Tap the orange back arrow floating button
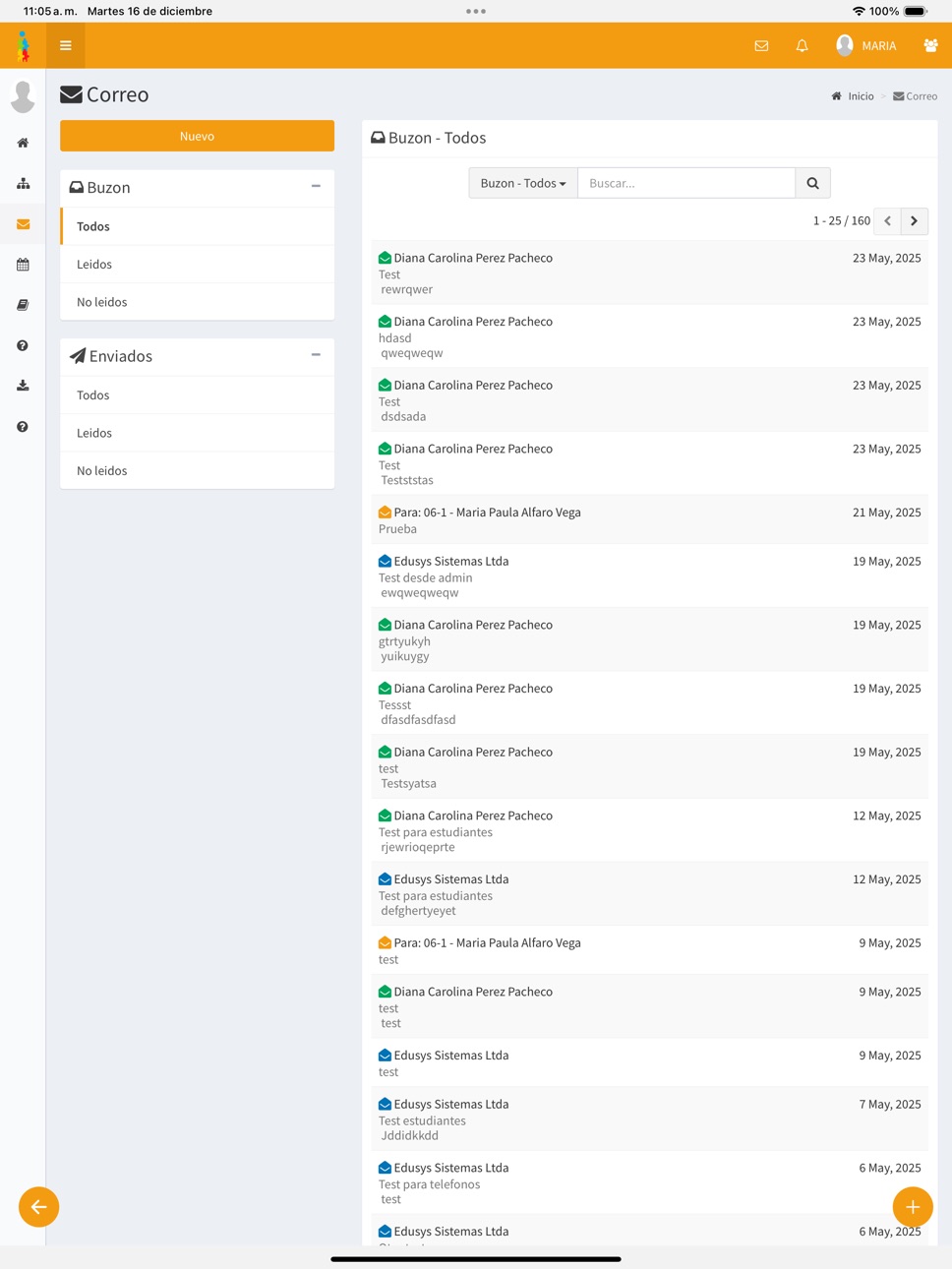 [x=39, y=1207]
